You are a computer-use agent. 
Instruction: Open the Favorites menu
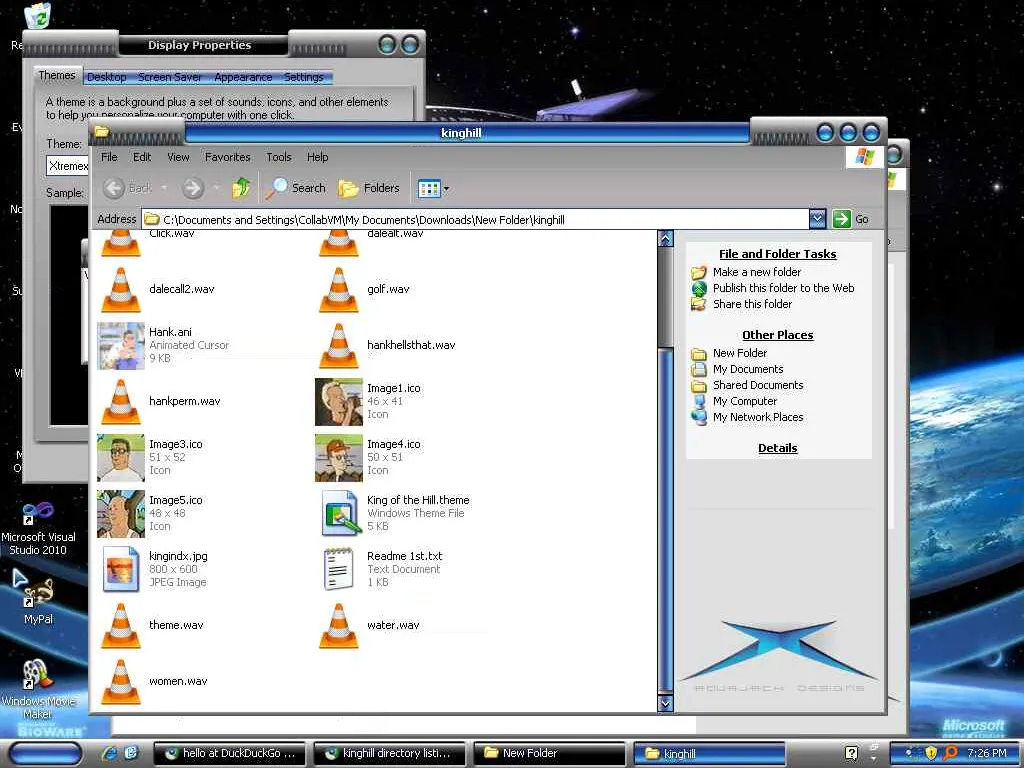227,157
